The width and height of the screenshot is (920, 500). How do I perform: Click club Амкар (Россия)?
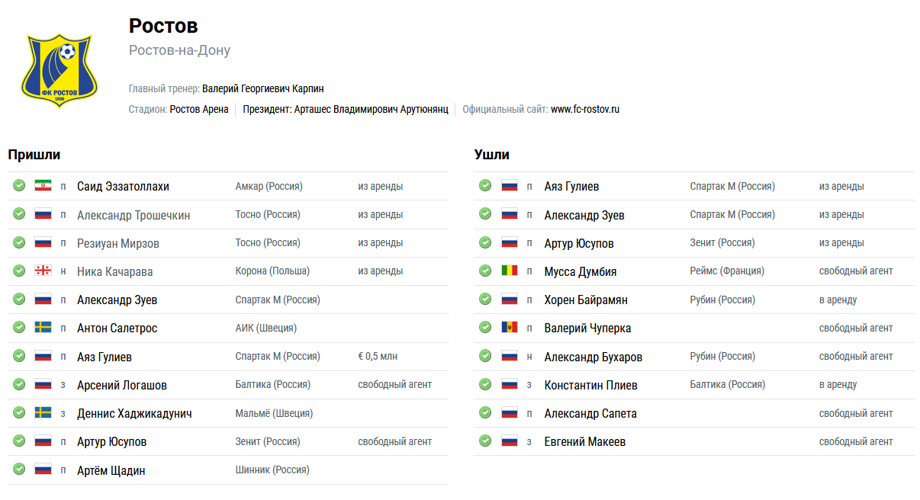269,186
